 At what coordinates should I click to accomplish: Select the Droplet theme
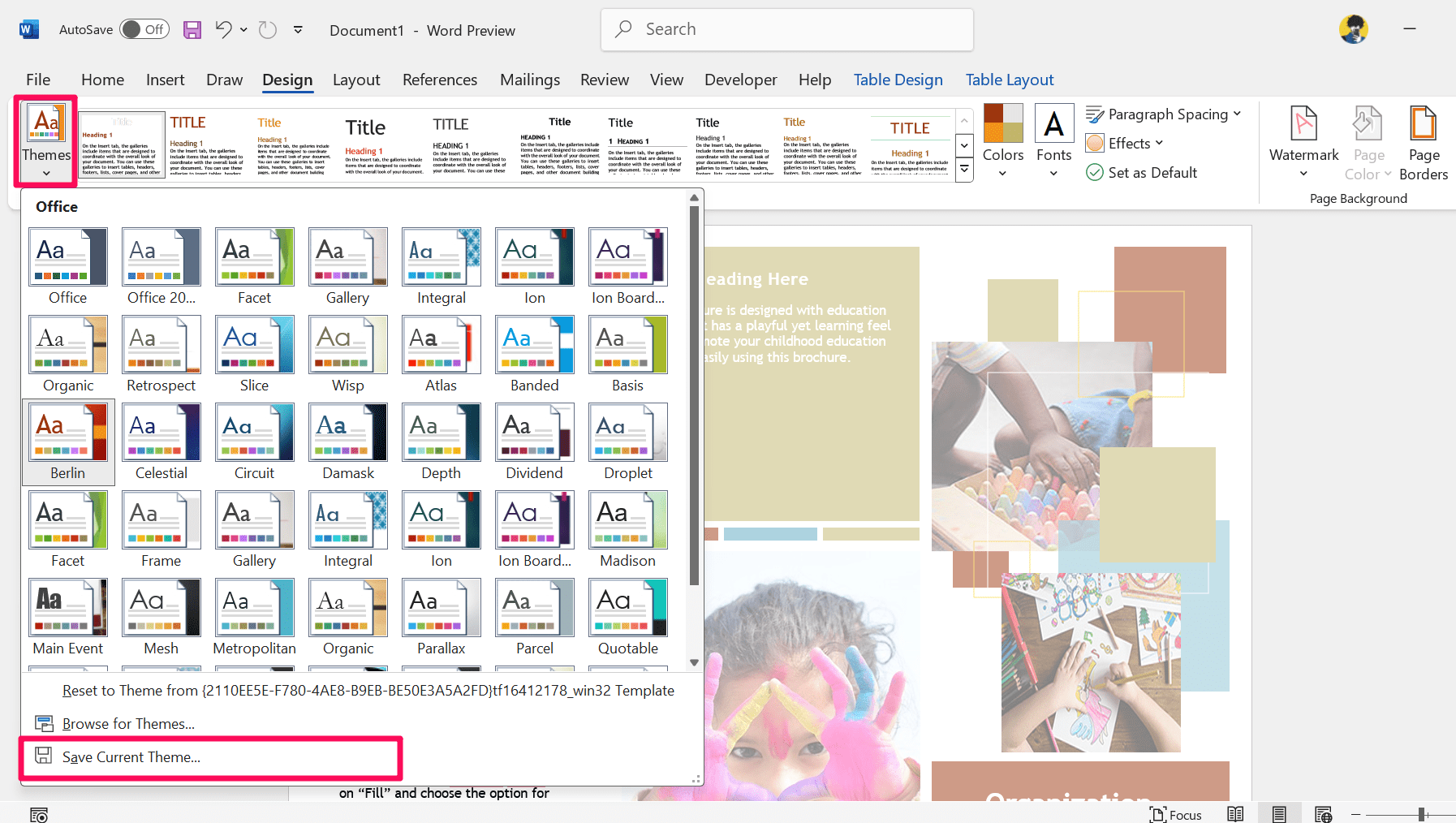click(628, 442)
